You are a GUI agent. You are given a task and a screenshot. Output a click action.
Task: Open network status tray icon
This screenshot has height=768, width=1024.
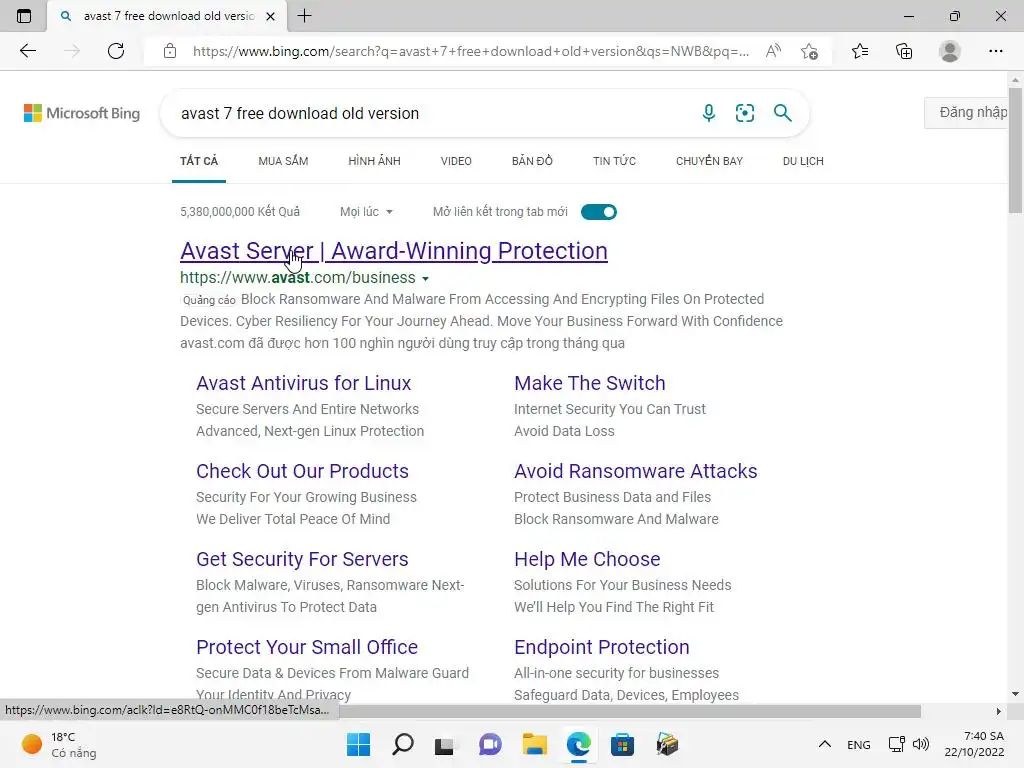(x=897, y=744)
